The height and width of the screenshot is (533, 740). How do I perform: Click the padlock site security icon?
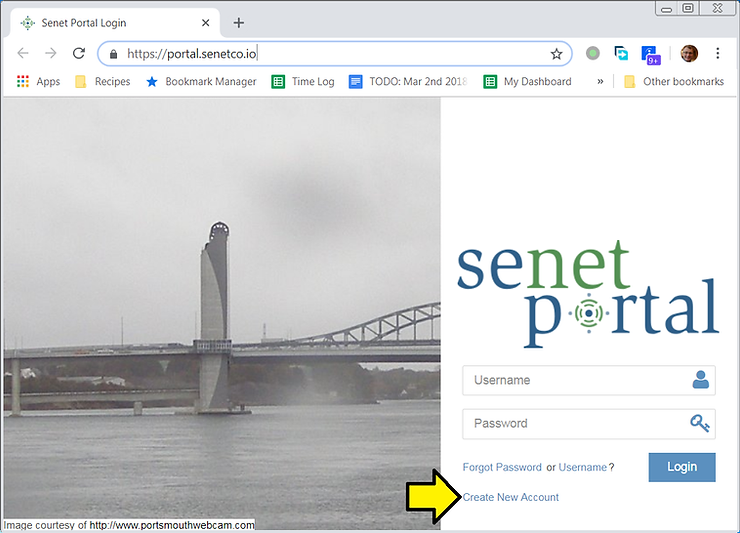pyautogui.click(x=113, y=54)
